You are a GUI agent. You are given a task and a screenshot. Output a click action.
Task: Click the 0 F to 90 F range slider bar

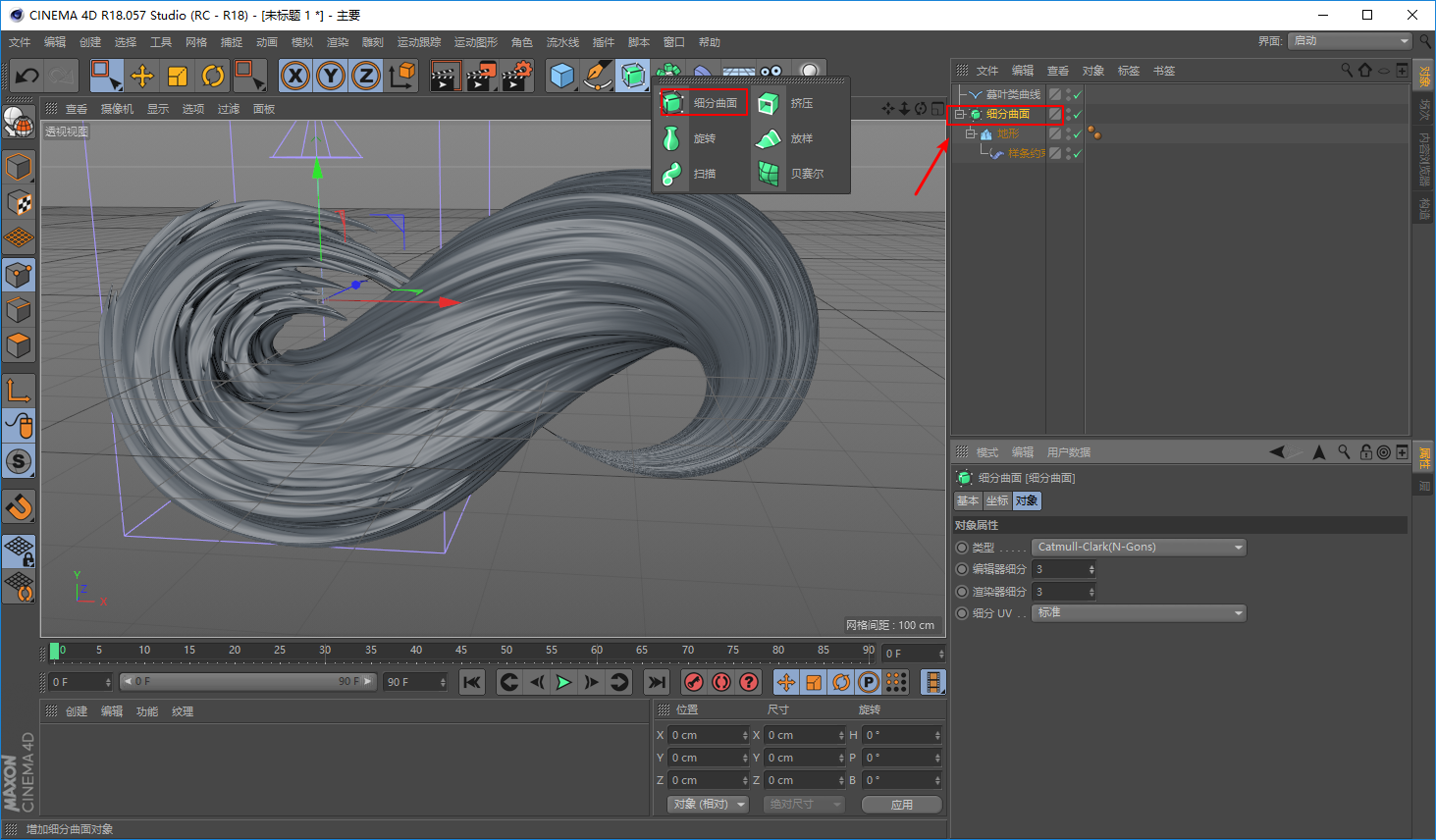pyautogui.click(x=247, y=682)
